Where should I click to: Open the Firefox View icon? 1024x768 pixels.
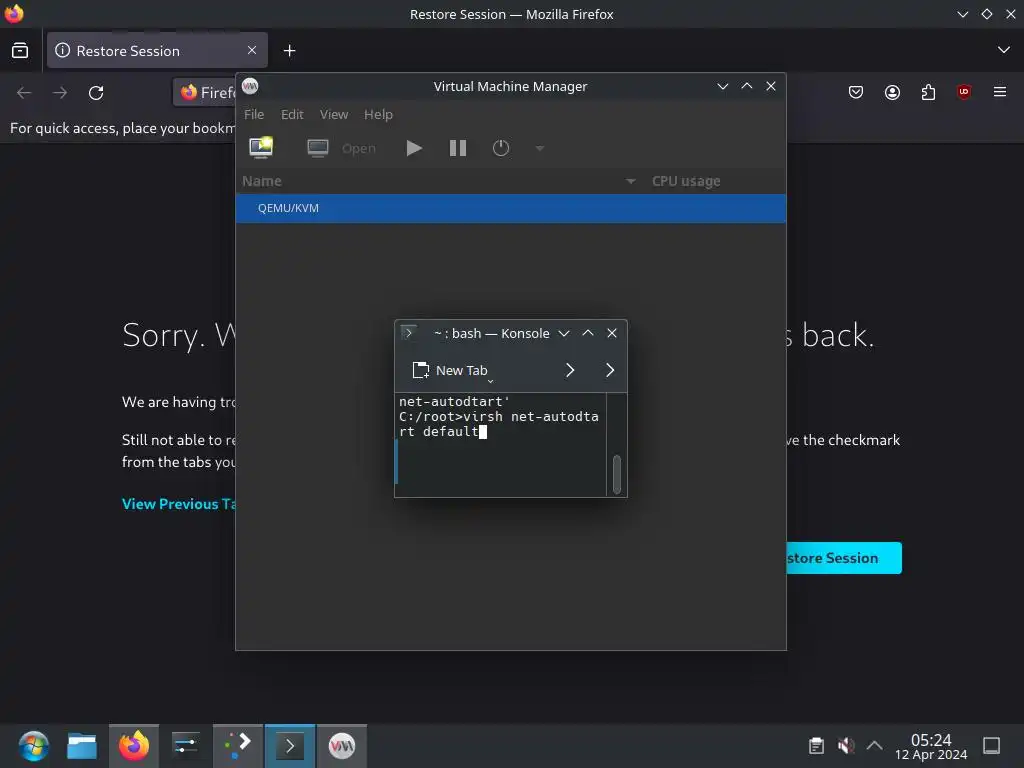20,50
